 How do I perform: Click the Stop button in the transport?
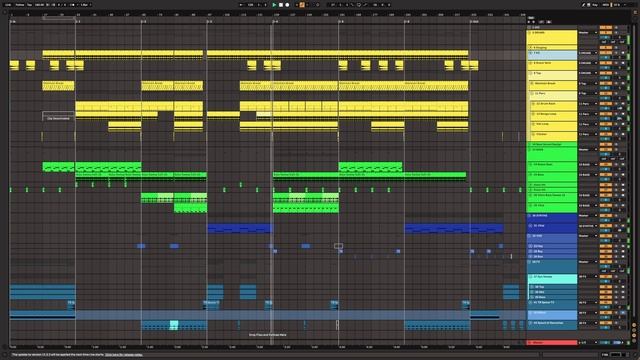(281, 5)
